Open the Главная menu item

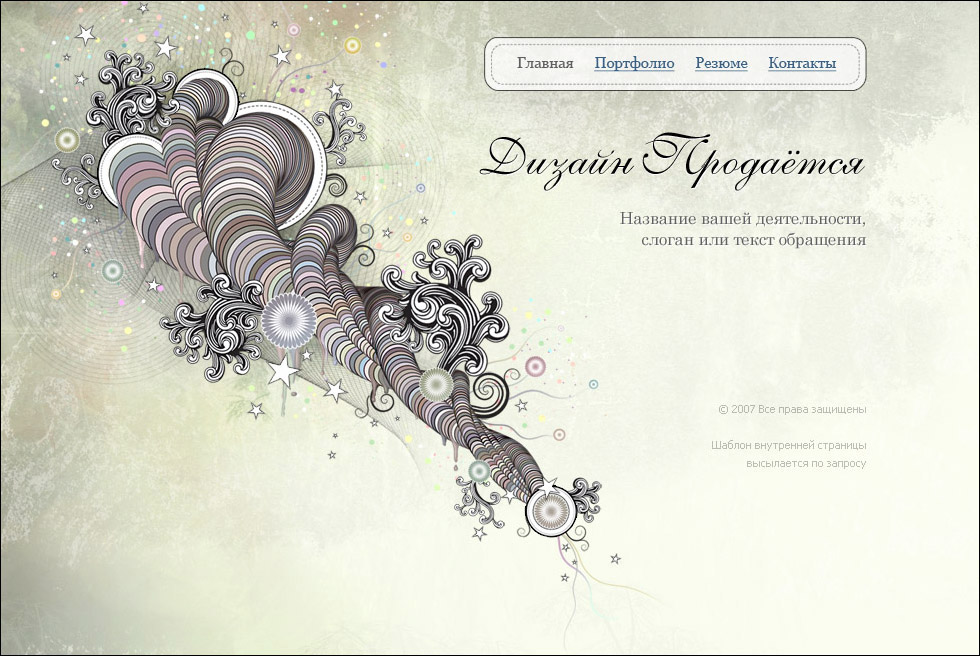coord(545,63)
